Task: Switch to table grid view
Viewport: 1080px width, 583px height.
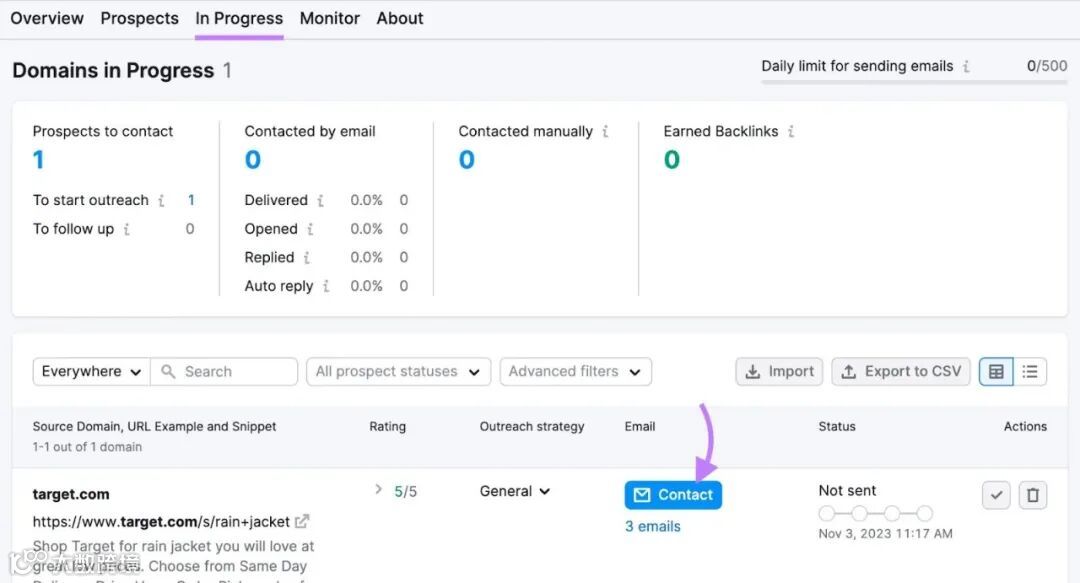Action: [996, 372]
